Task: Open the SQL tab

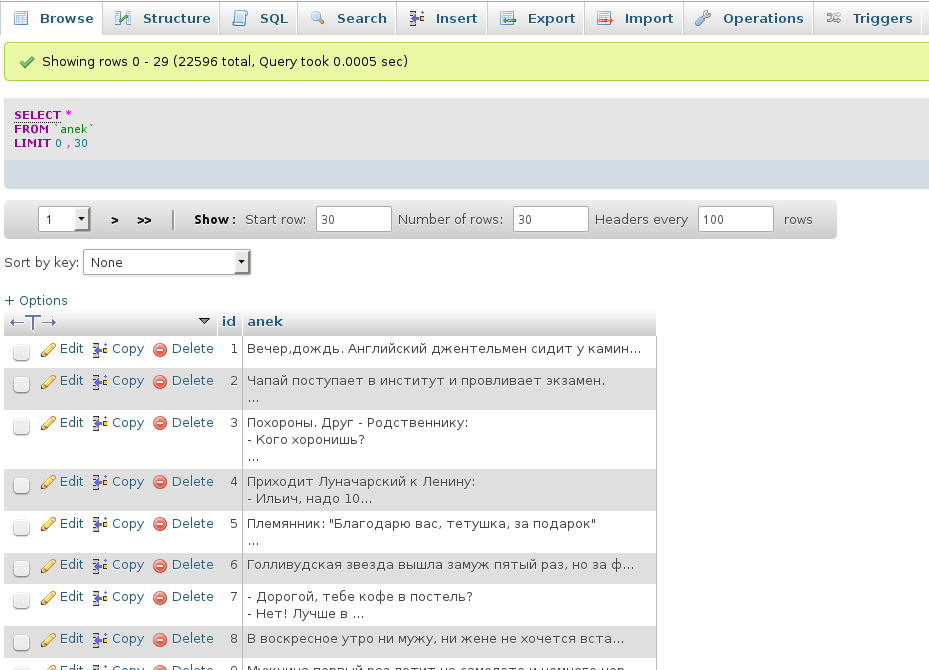Action: 259,18
